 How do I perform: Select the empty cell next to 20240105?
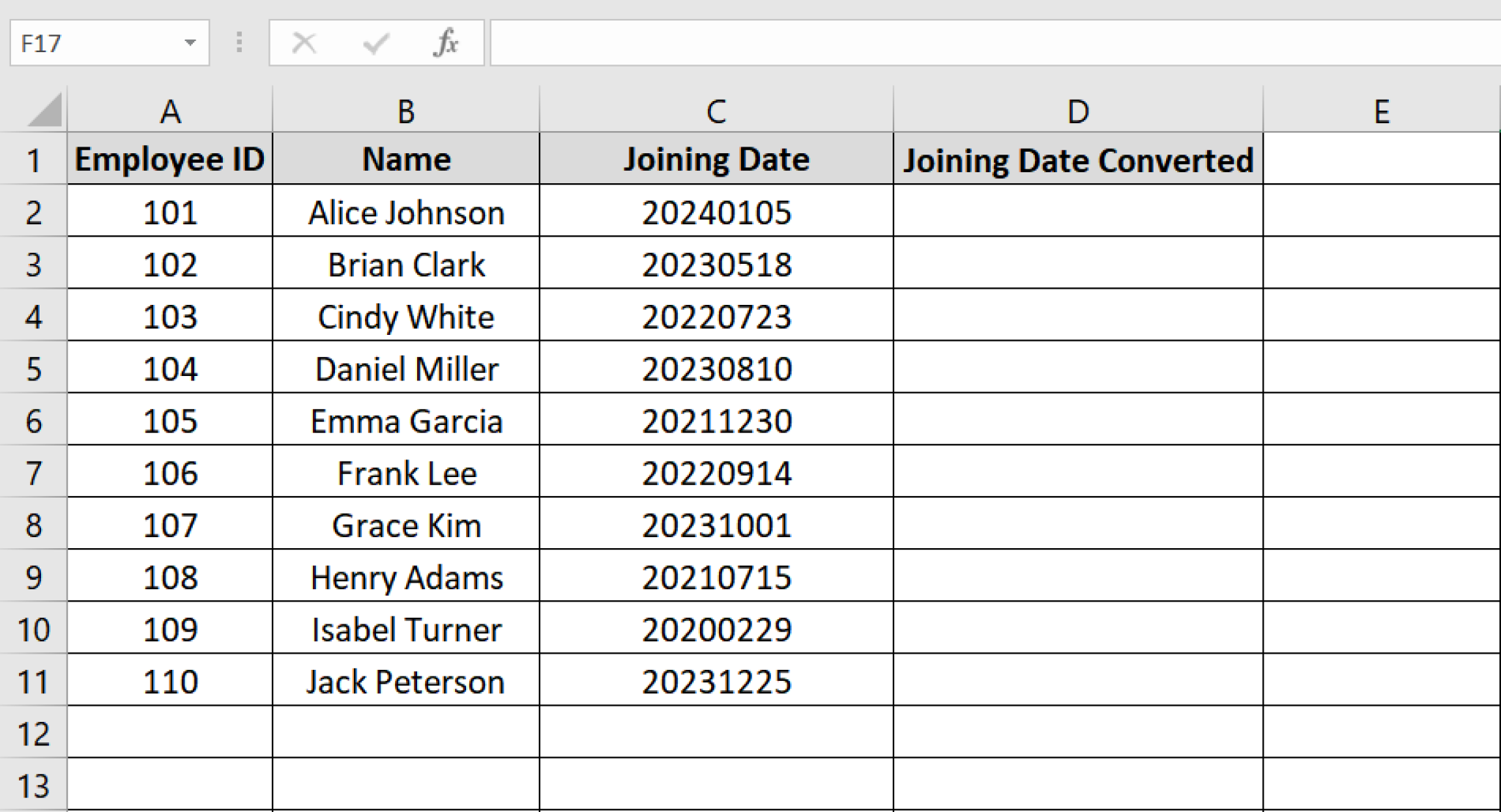[x=1077, y=212]
